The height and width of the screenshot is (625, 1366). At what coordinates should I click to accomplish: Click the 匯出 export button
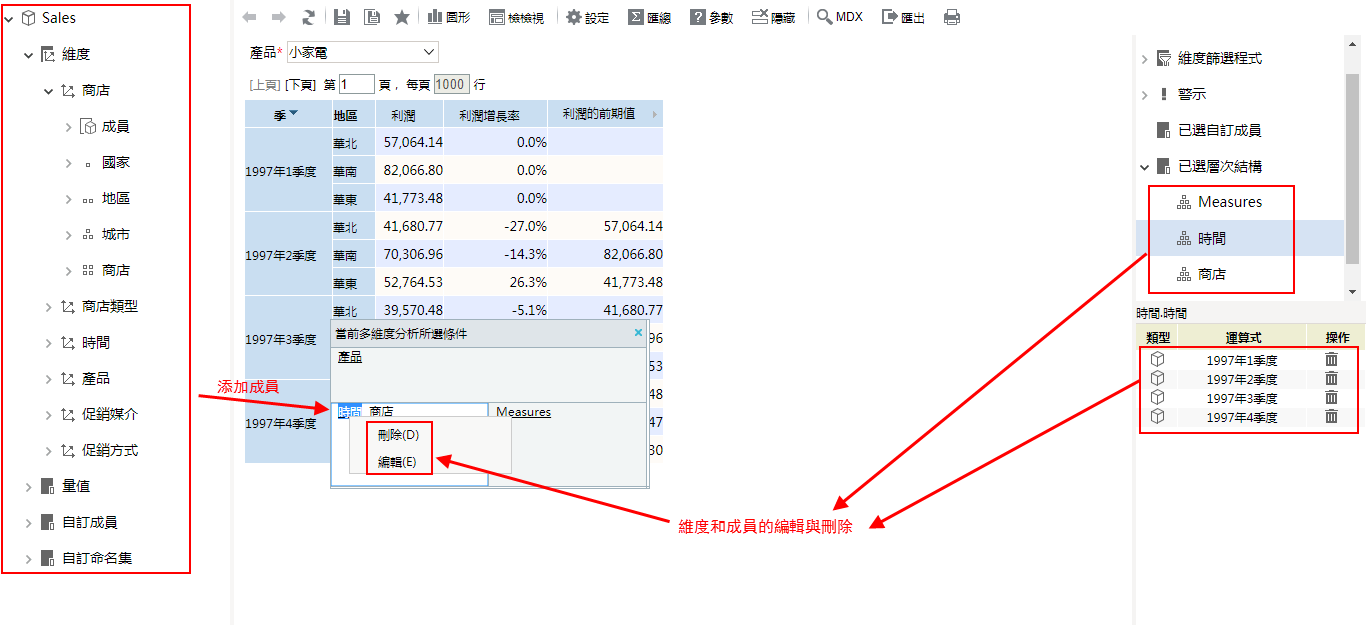coord(903,17)
